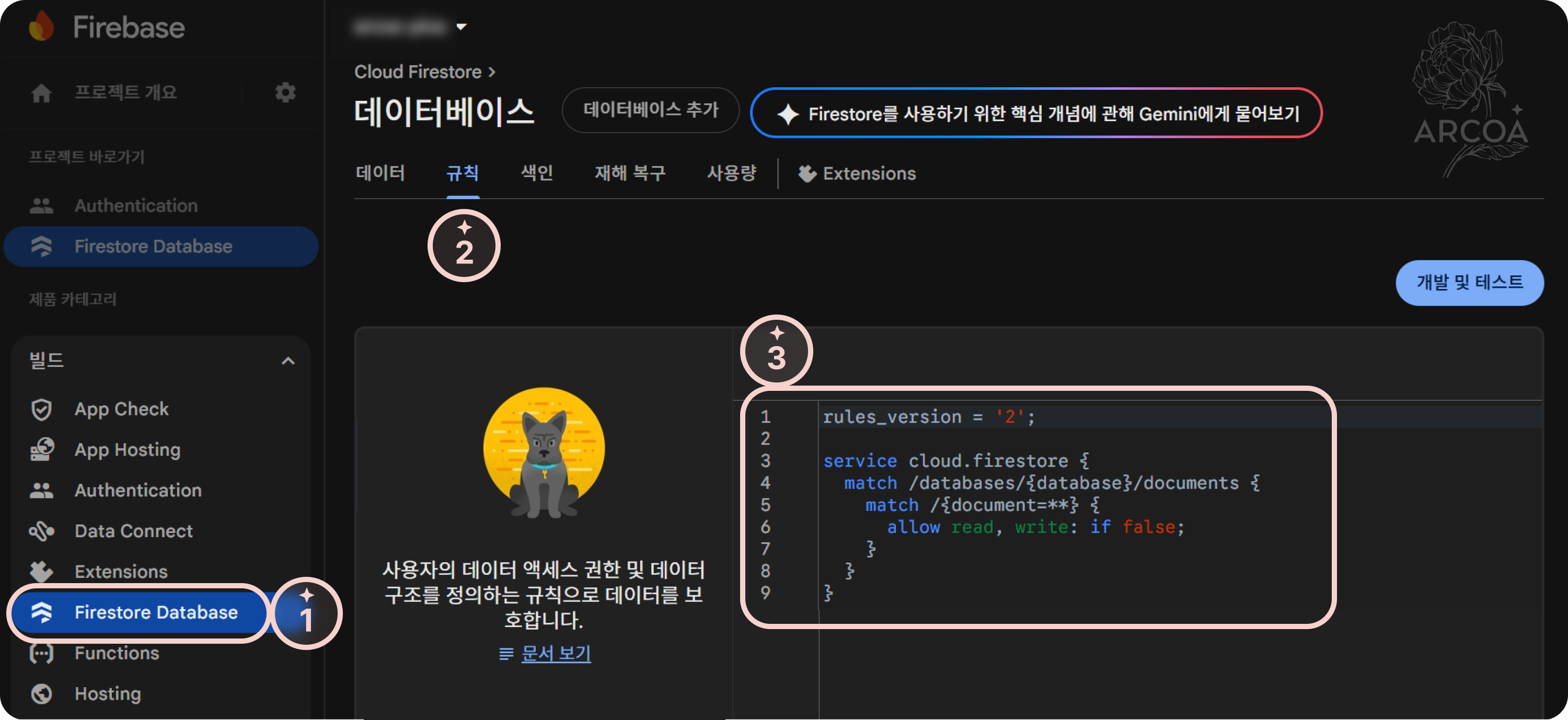The image size is (1568, 720).
Task: Collapse the 빌드 section chevron
Action: (x=289, y=361)
